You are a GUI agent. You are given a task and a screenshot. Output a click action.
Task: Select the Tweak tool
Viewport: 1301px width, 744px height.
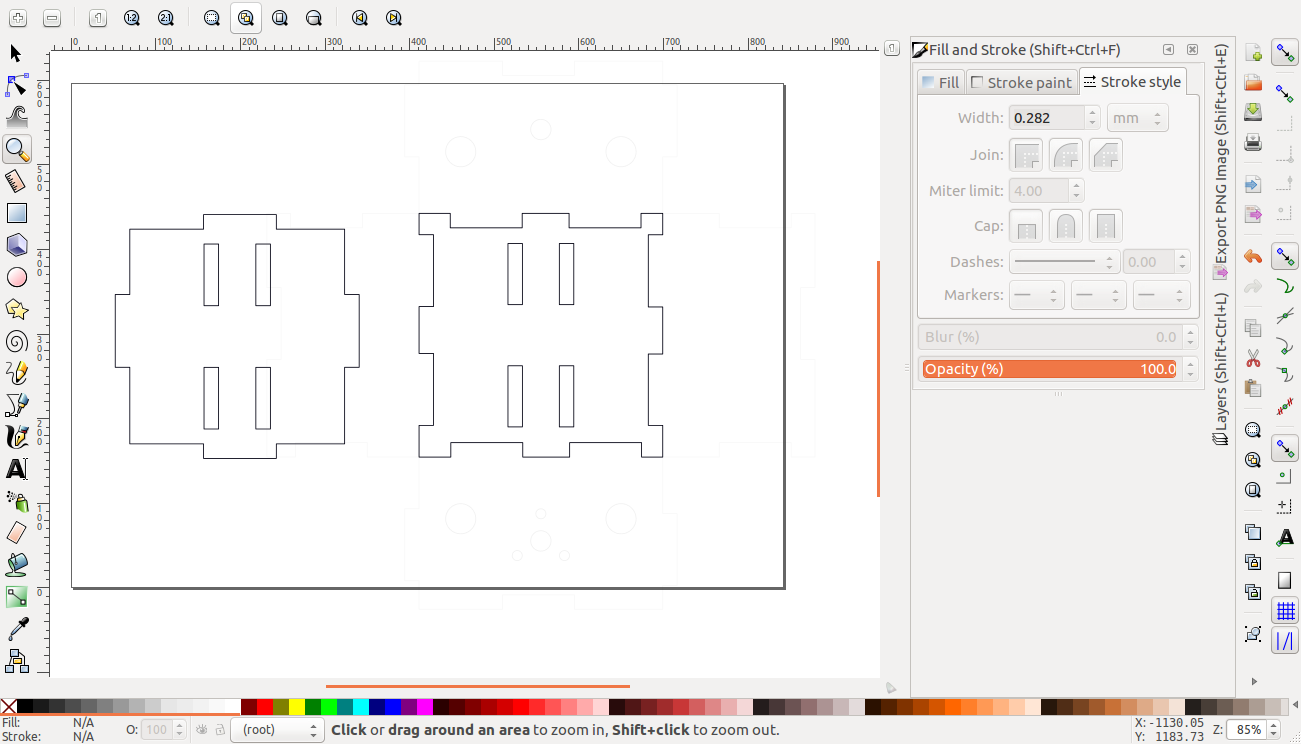coord(16,117)
